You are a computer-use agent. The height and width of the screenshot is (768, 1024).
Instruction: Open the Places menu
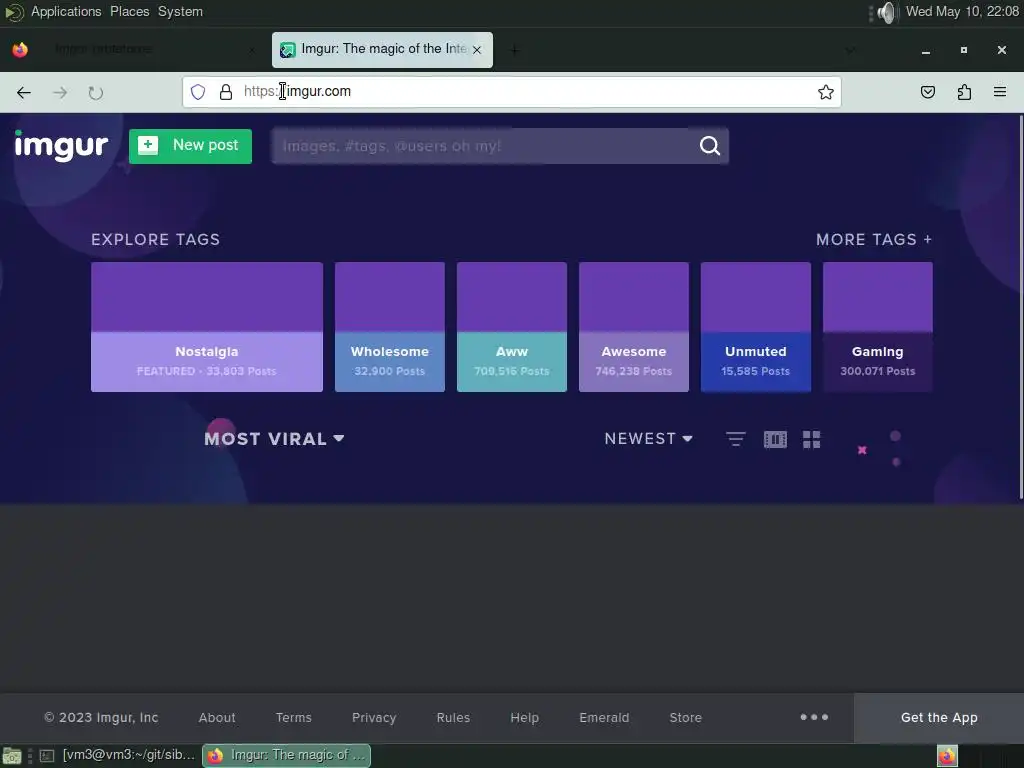coord(129,12)
